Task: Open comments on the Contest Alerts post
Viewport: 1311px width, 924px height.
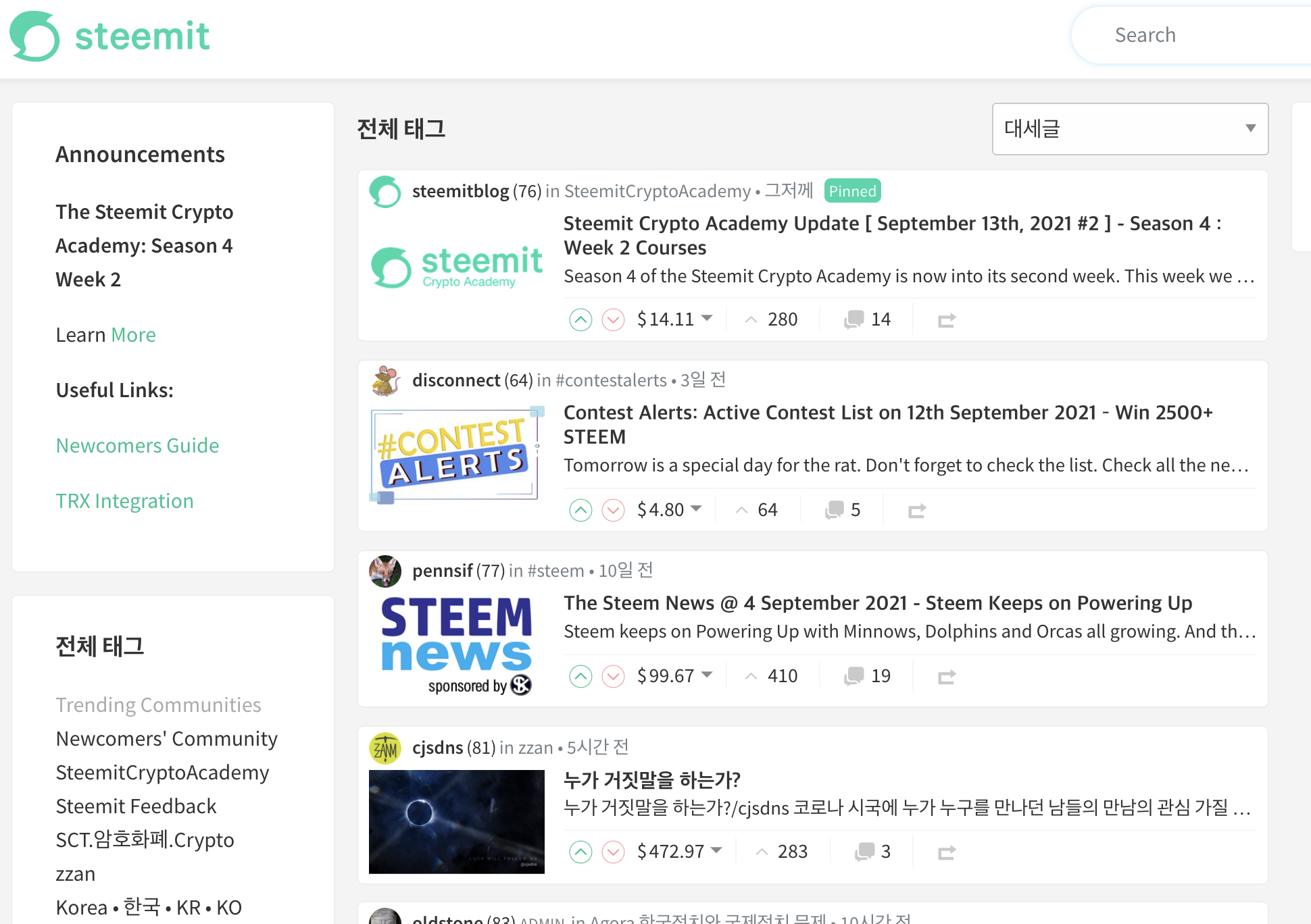Action: point(835,510)
